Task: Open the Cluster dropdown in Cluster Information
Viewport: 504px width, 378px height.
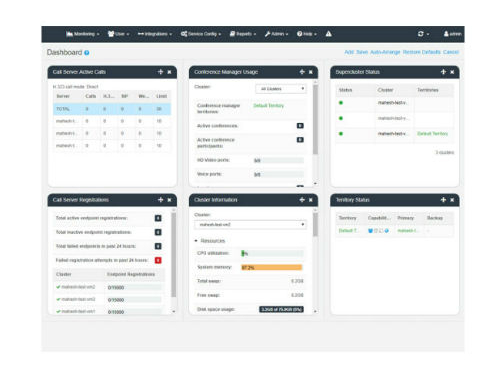Action: click(x=250, y=225)
